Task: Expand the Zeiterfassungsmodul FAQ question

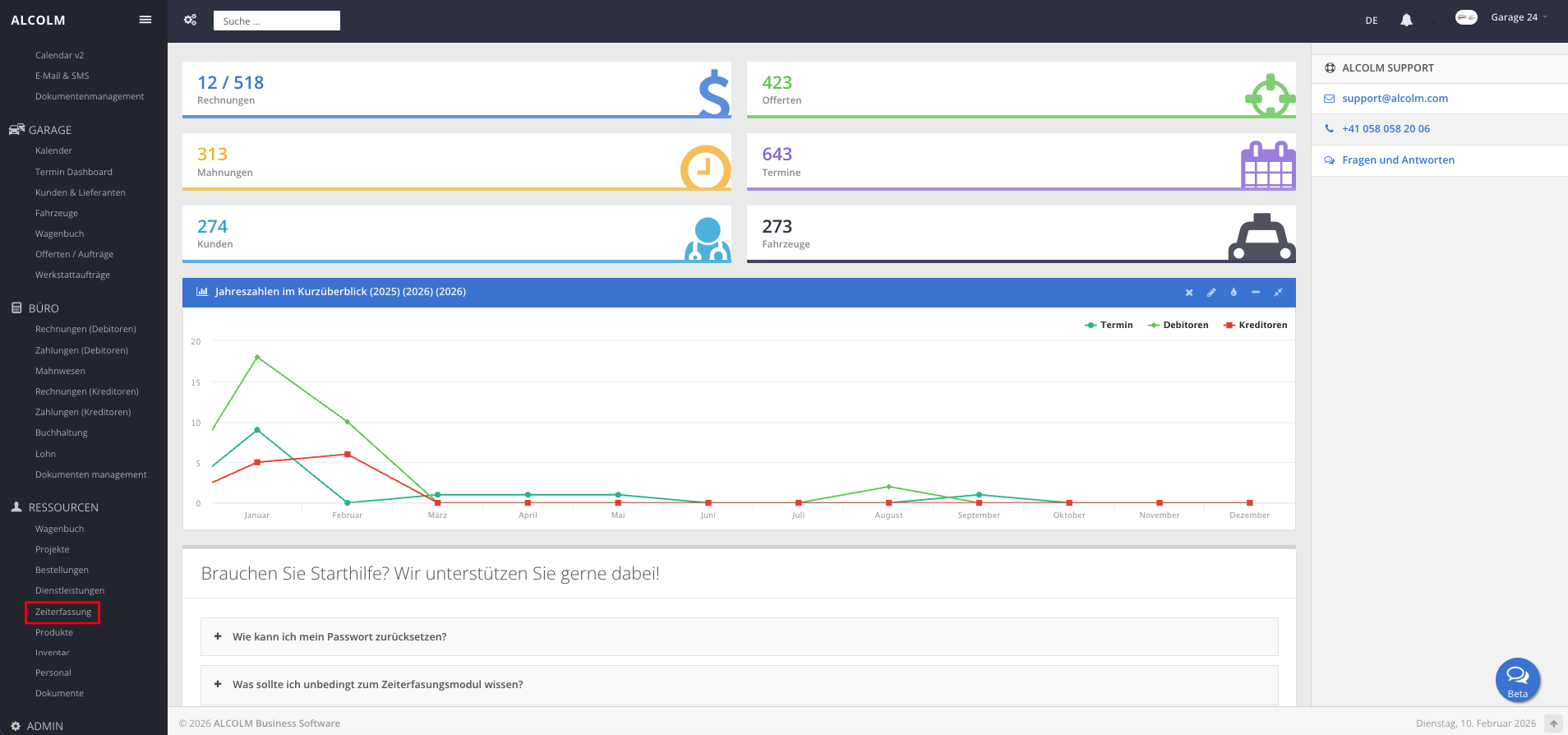Action: pyautogui.click(x=377, y=685)
